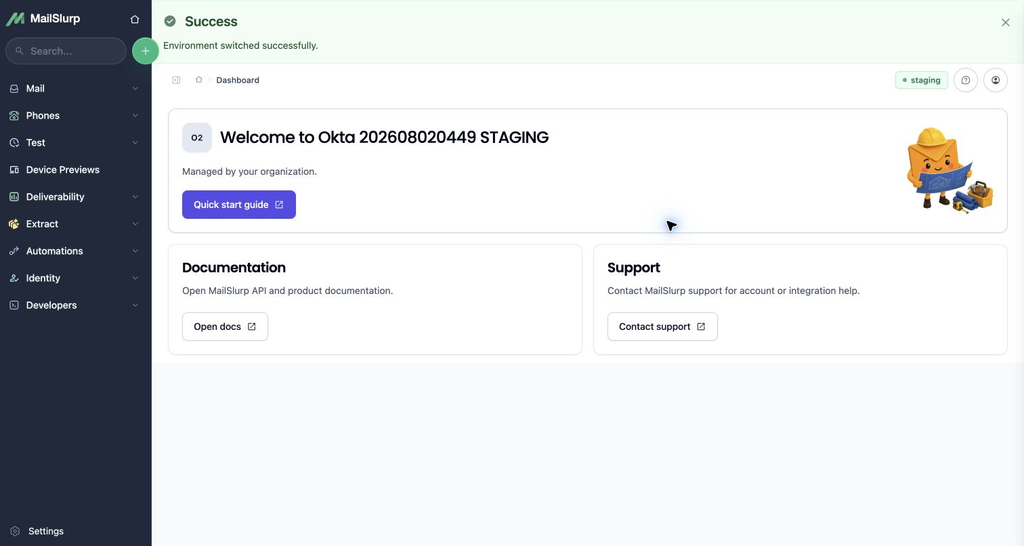Expand the Extract menu chevron
This screenshot has width=1024, height=546.
pos(135,224)
